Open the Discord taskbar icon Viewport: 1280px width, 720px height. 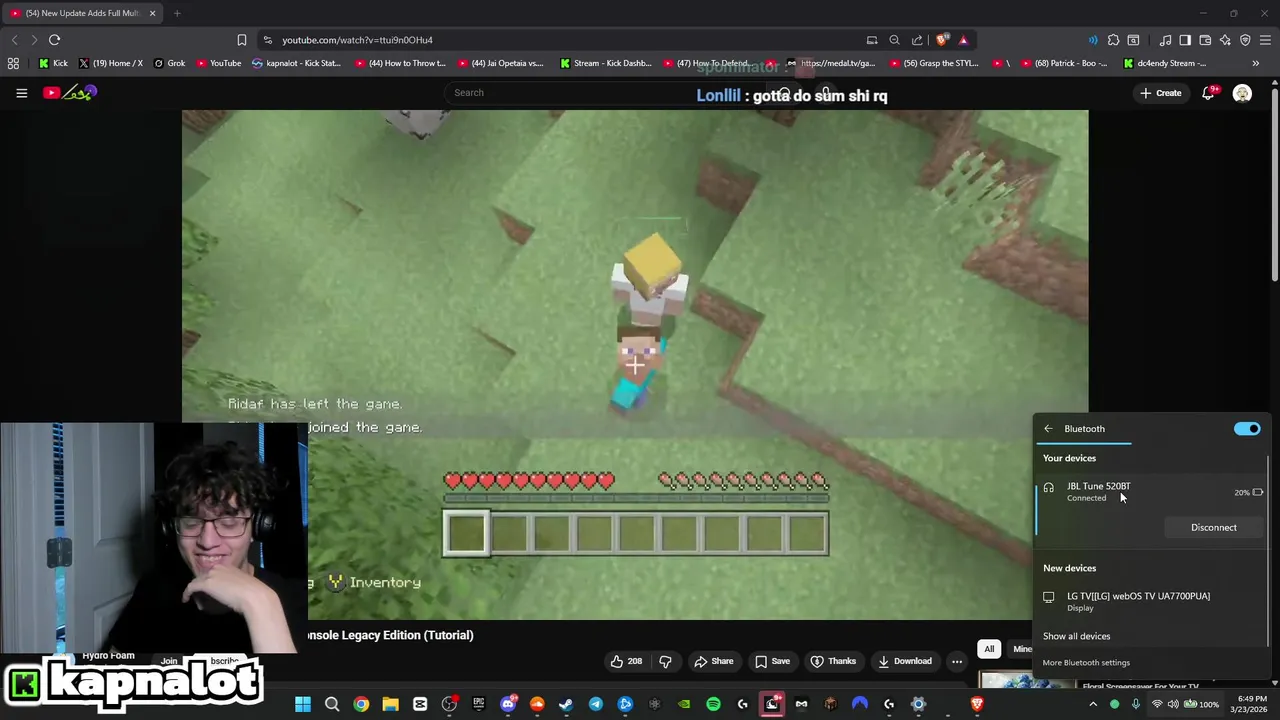[508, 704]
